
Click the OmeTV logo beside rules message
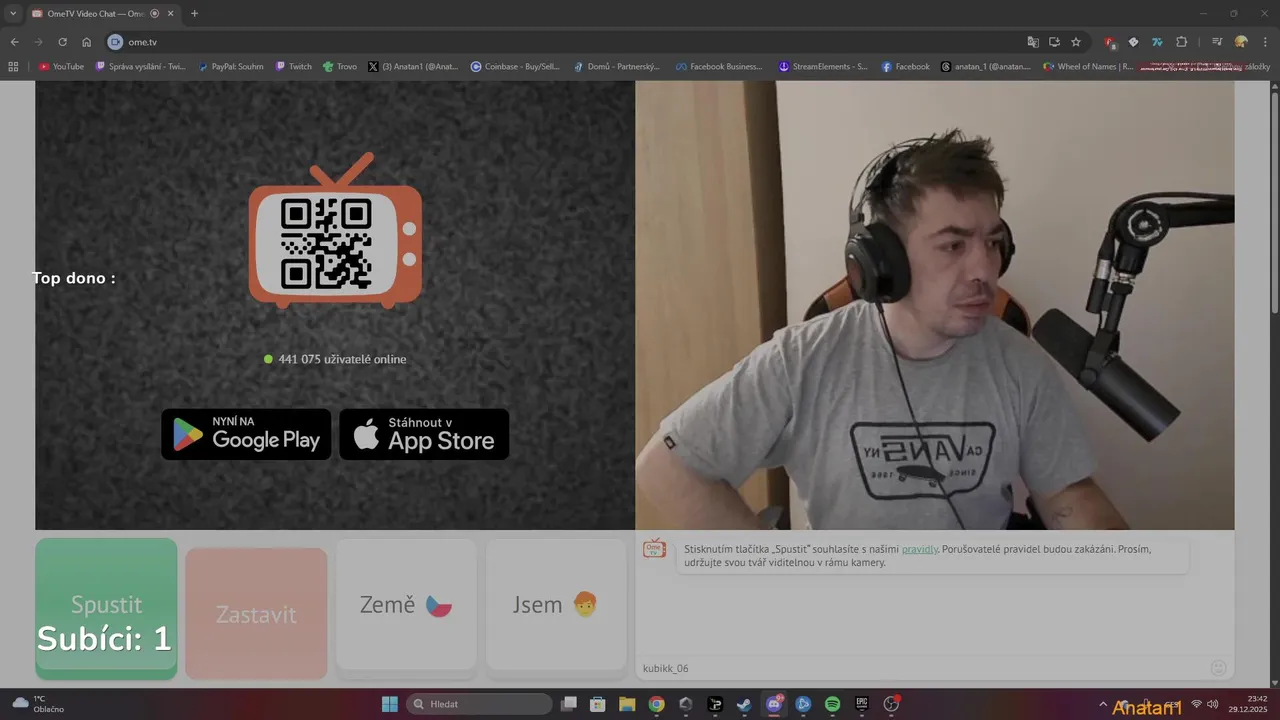point(654,549)
